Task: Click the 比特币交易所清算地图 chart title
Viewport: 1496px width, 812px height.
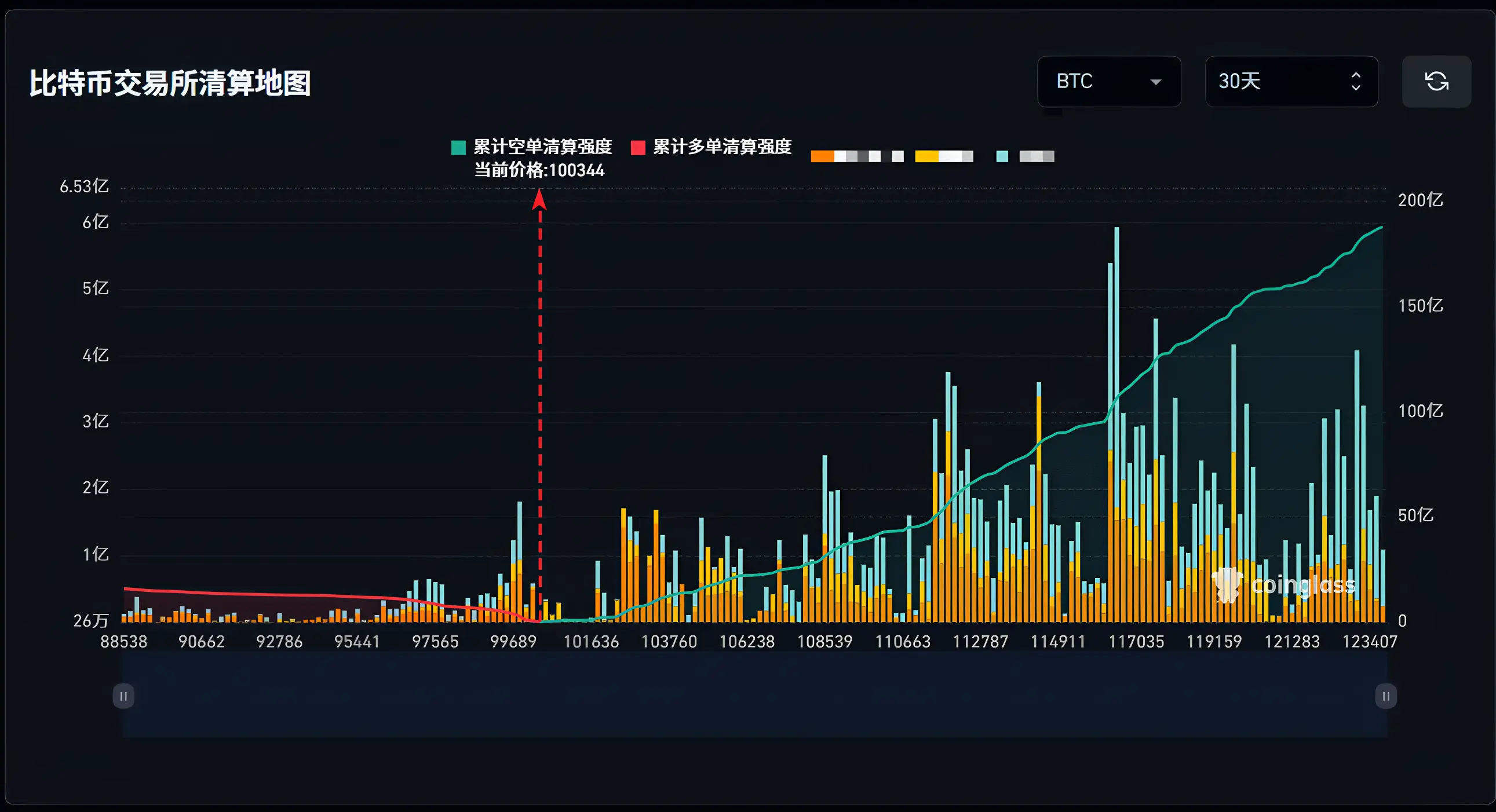Action: [170, 83]
